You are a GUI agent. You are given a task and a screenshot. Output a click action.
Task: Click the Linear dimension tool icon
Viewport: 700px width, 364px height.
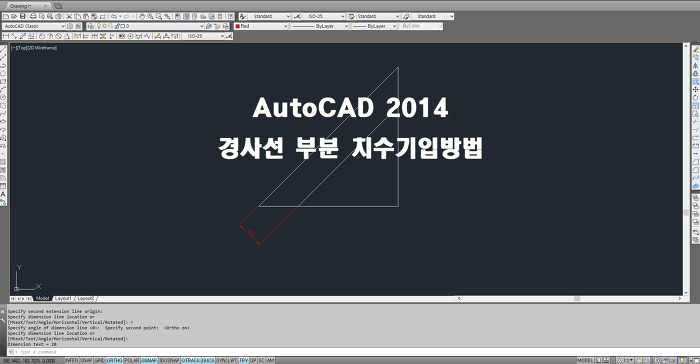tap(6, 36)
